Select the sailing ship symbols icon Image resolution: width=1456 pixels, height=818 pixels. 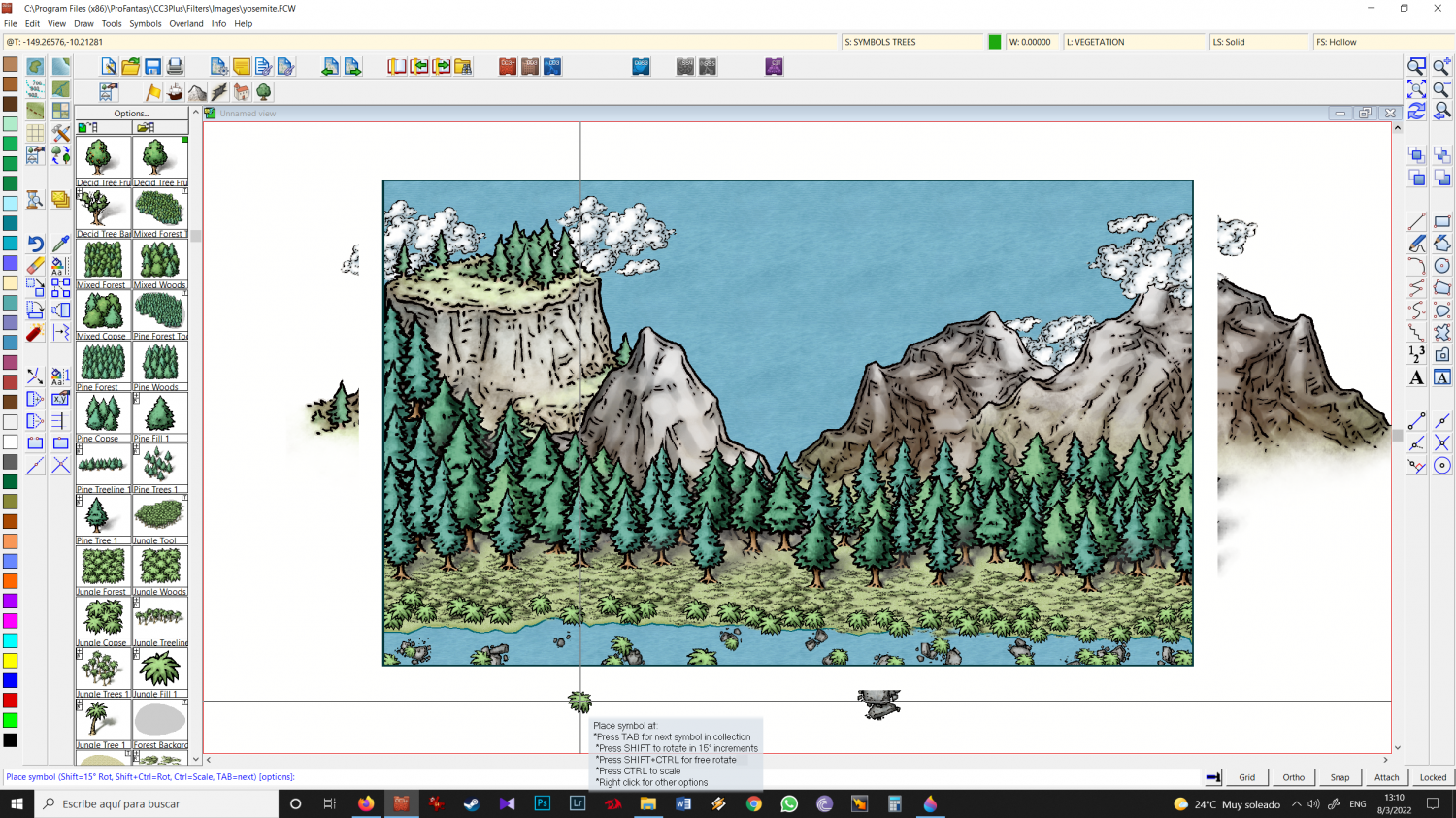(175, 92)
